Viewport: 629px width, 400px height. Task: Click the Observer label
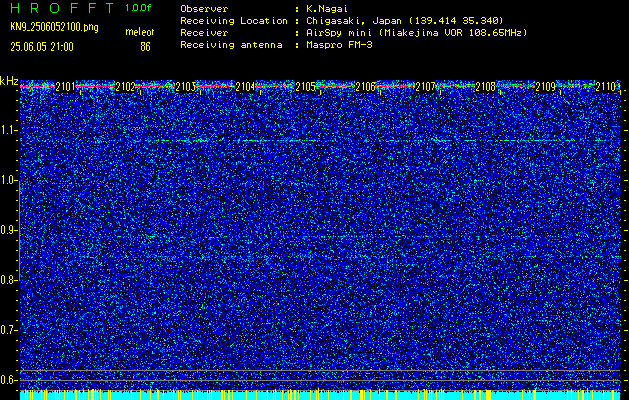point(204,8)
